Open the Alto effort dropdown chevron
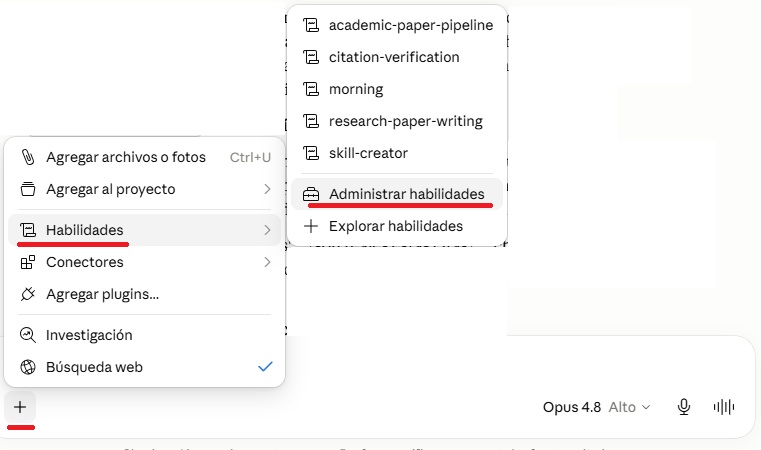Image resolution: width=761 pixels, height=450 pixels. coord(646,407)
